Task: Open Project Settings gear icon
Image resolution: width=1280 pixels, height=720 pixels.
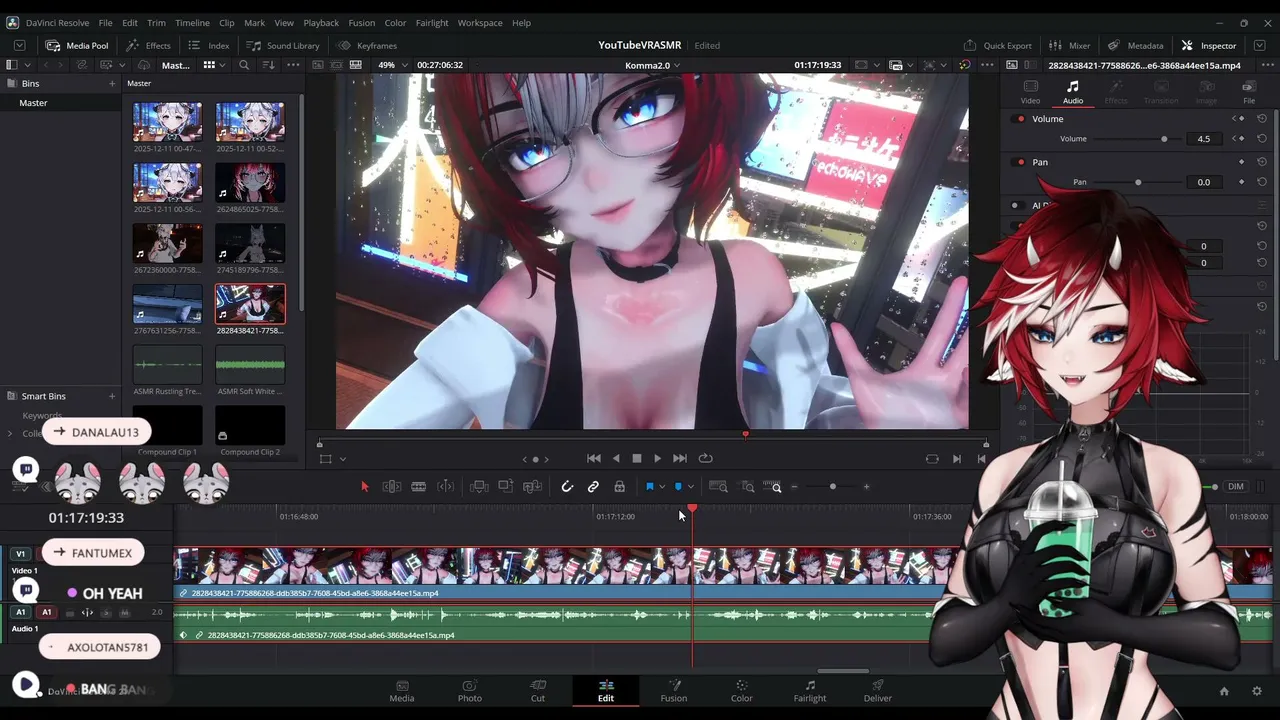Action: pyautogui.click(x=1257, y=691)
